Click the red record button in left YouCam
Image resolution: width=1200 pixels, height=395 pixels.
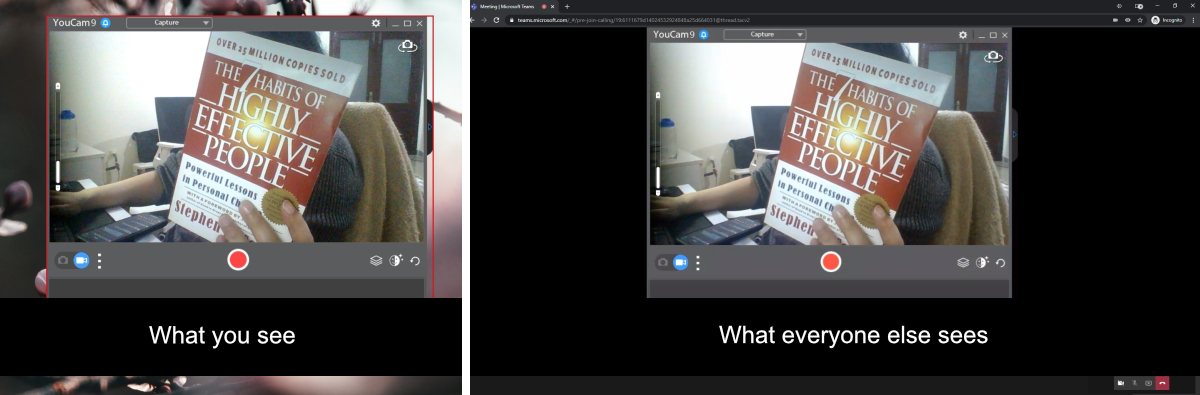pyautogui.click(x=238, y=260)
